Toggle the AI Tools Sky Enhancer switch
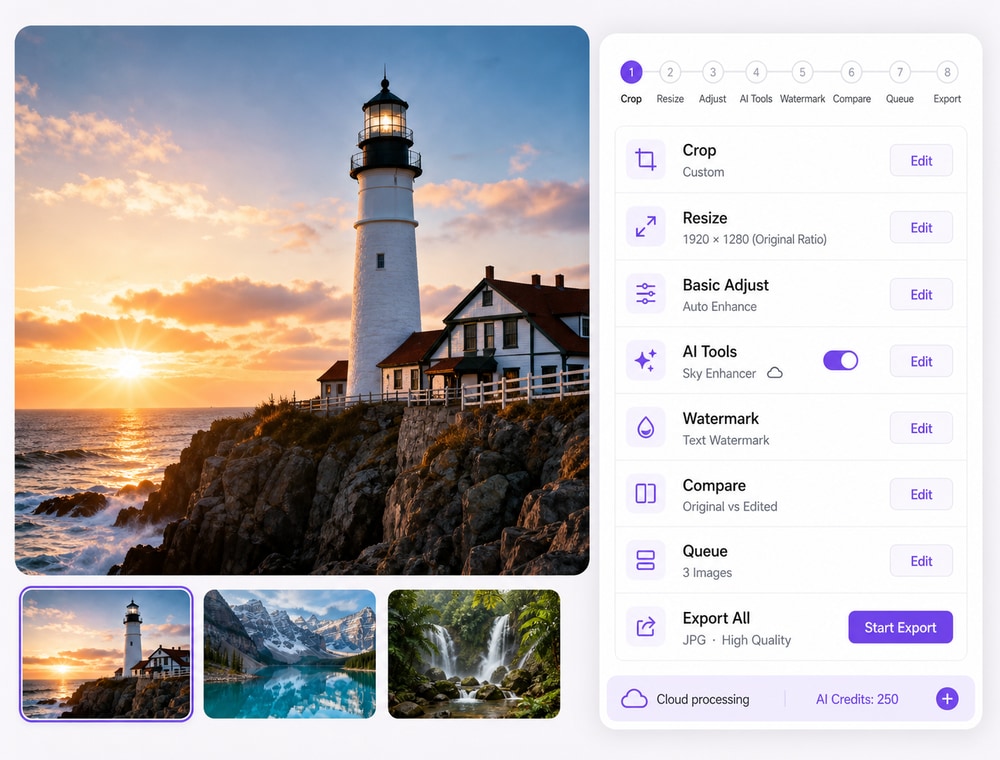 (x=841, y=361)
